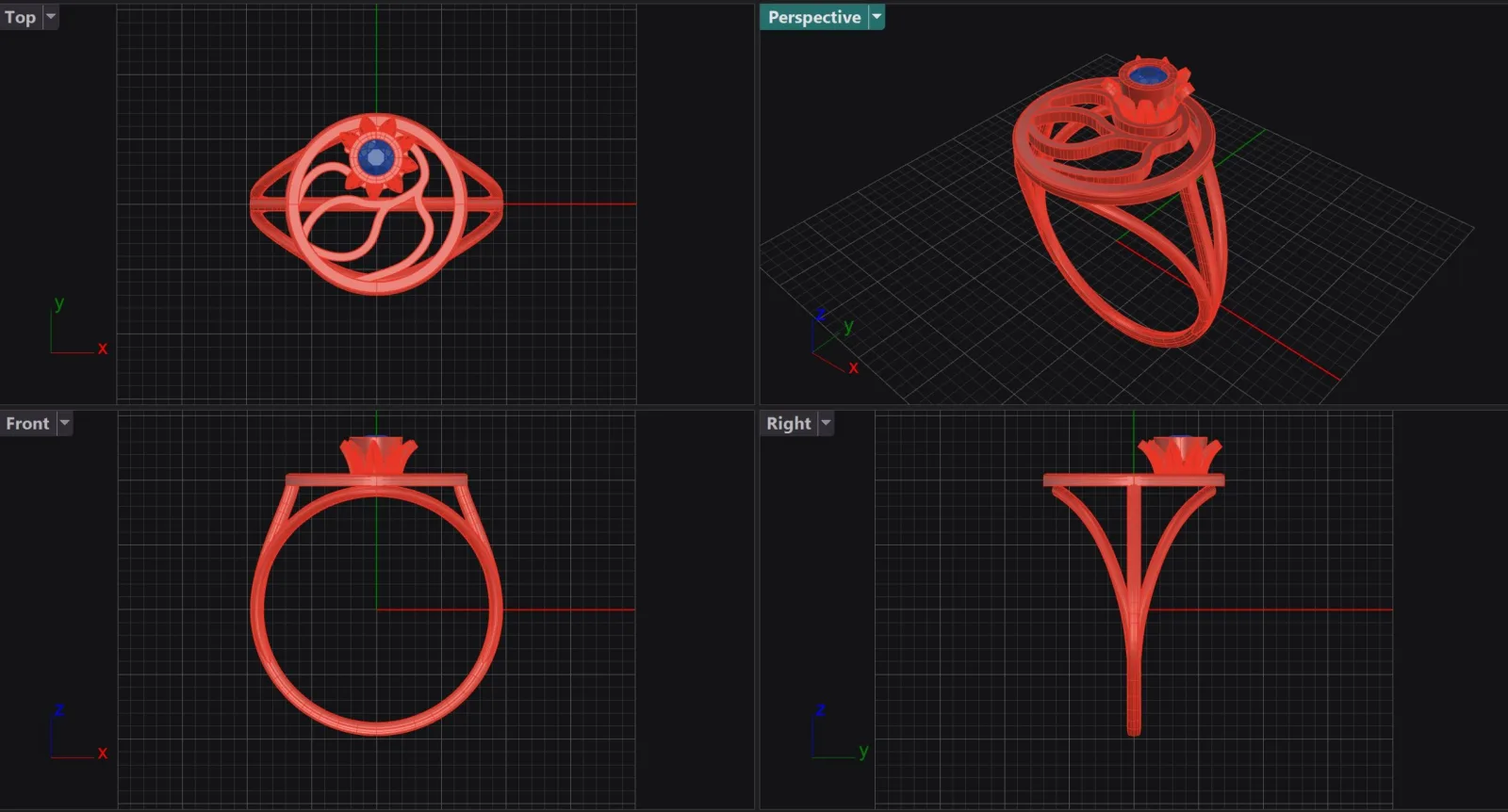Select the blue gemstone in Top view
The height and width of the screenshot is (812, 1508).
(376, 158)
